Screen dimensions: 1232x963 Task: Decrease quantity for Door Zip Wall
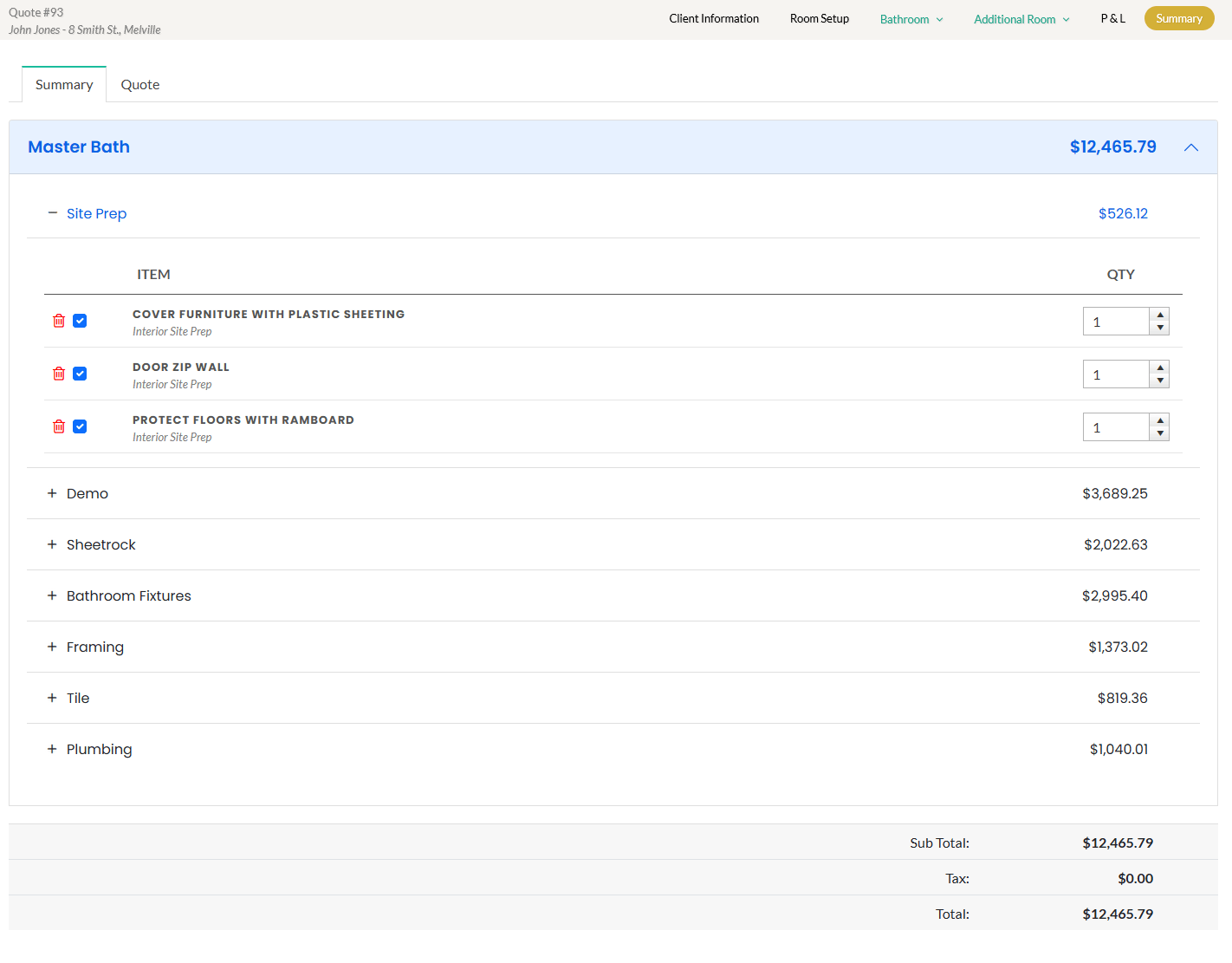[x=1160, y=381]
